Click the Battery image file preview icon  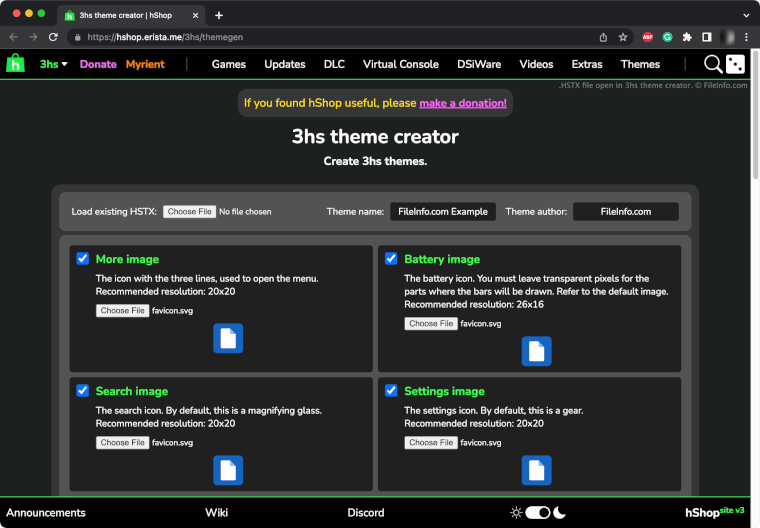pos(537,351)
